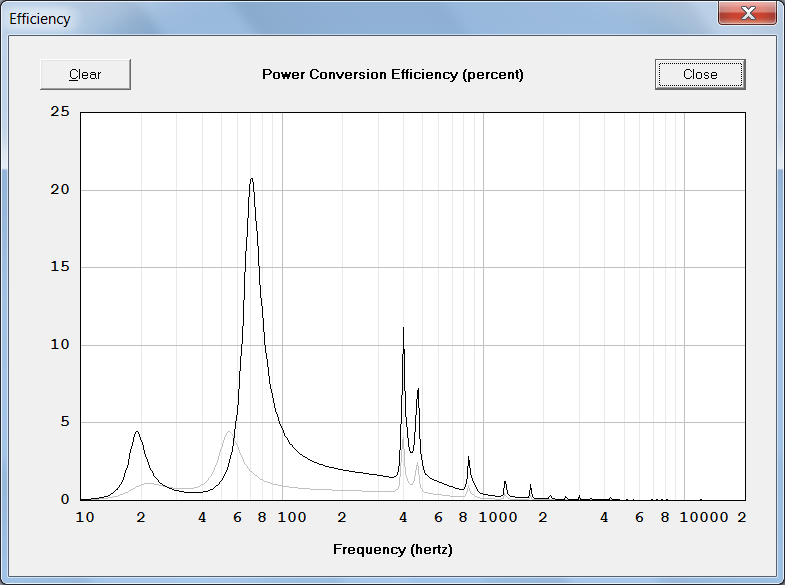Close the Efficiency window with the red X
This screenshot has height=585, width=785.
tap(747, 13)
